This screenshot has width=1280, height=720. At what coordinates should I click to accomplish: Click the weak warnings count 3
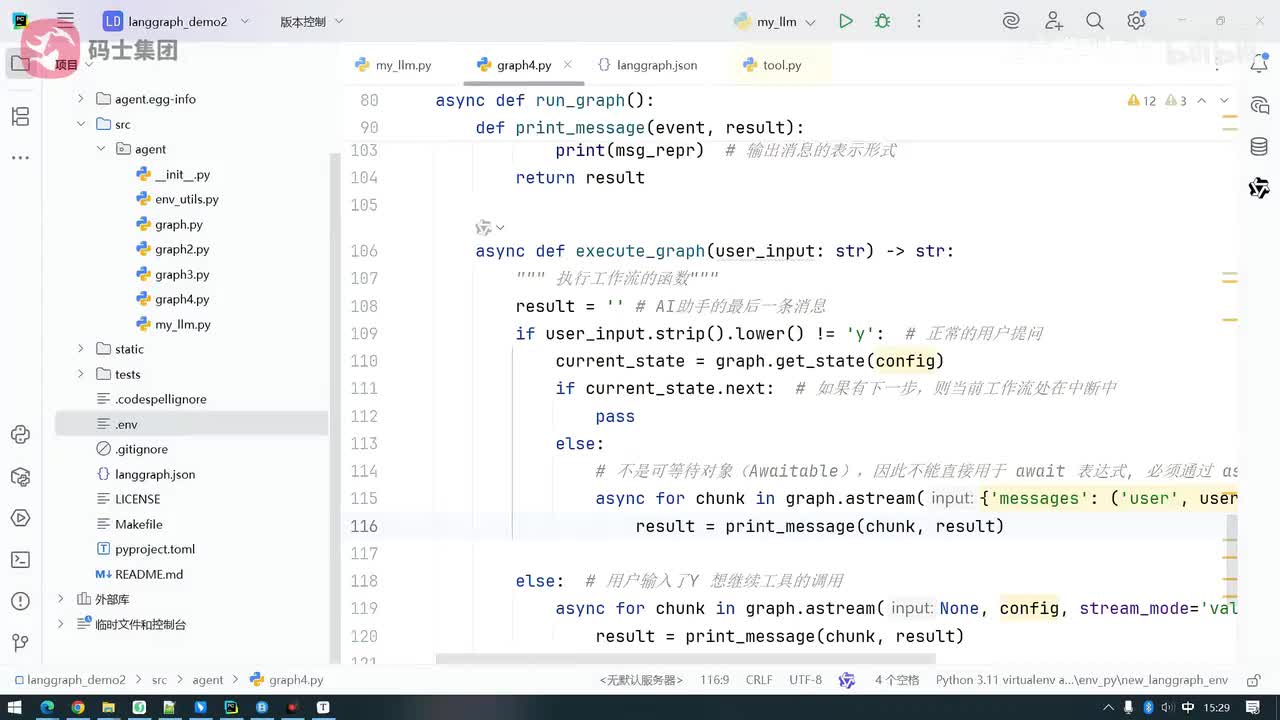1176,101
